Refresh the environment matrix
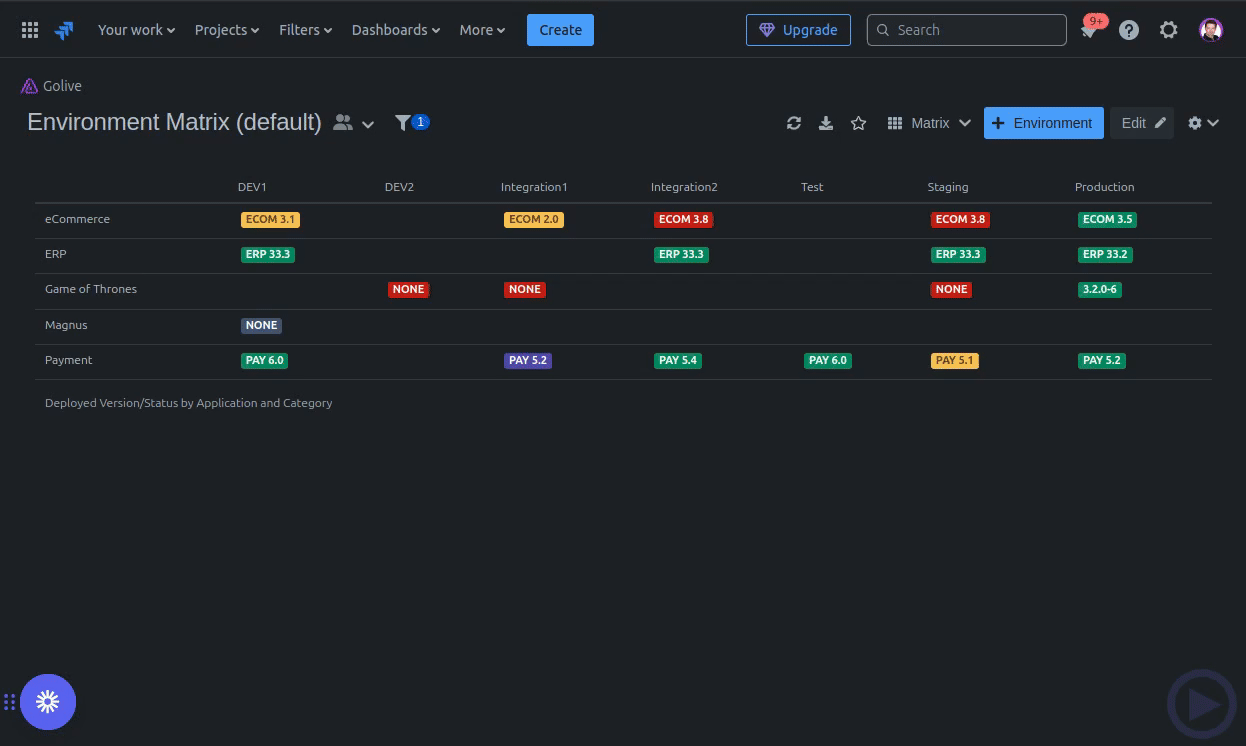1246x746 pixels. [794, 123]
